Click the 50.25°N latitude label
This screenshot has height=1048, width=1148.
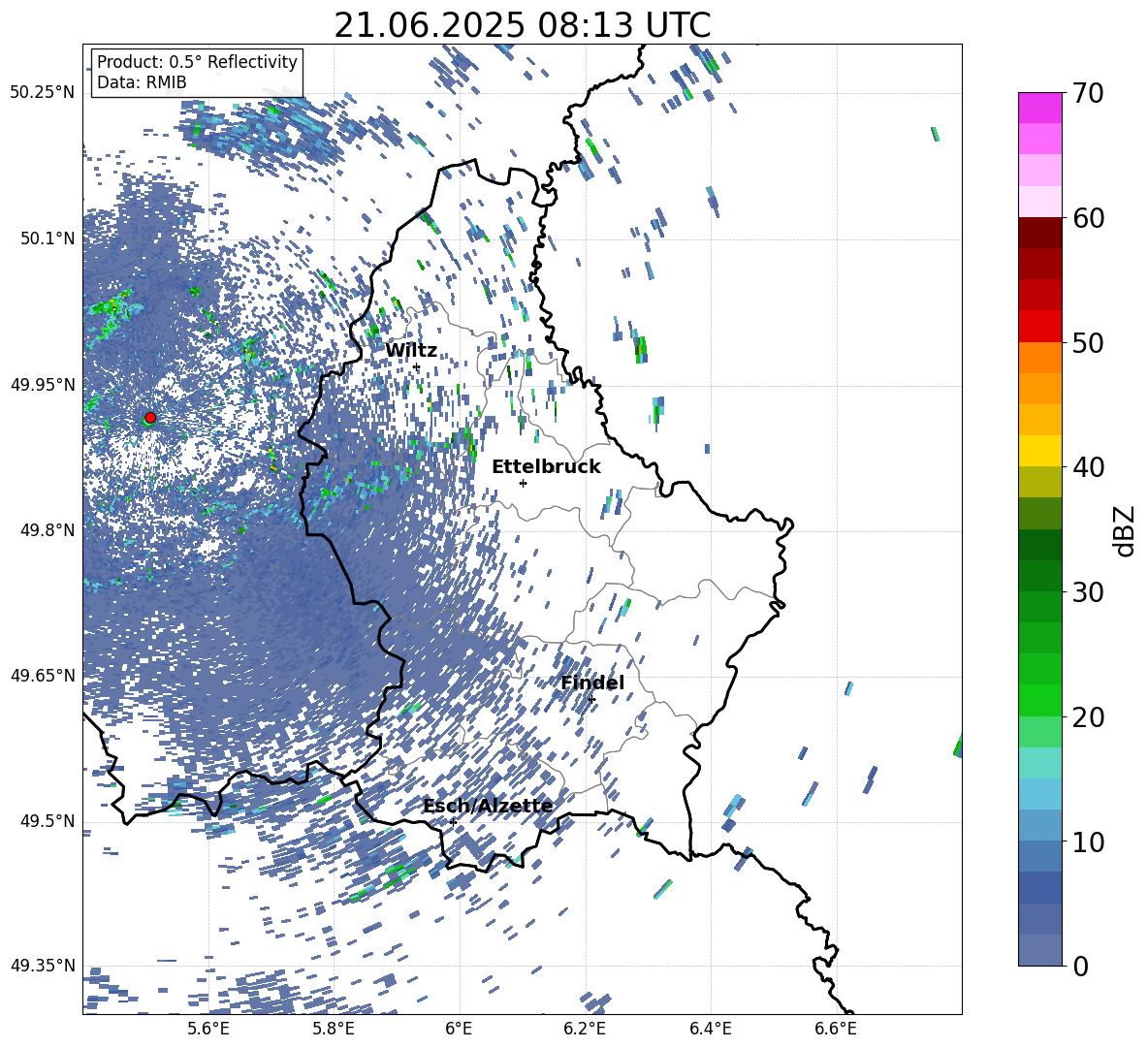click(43, 93)
